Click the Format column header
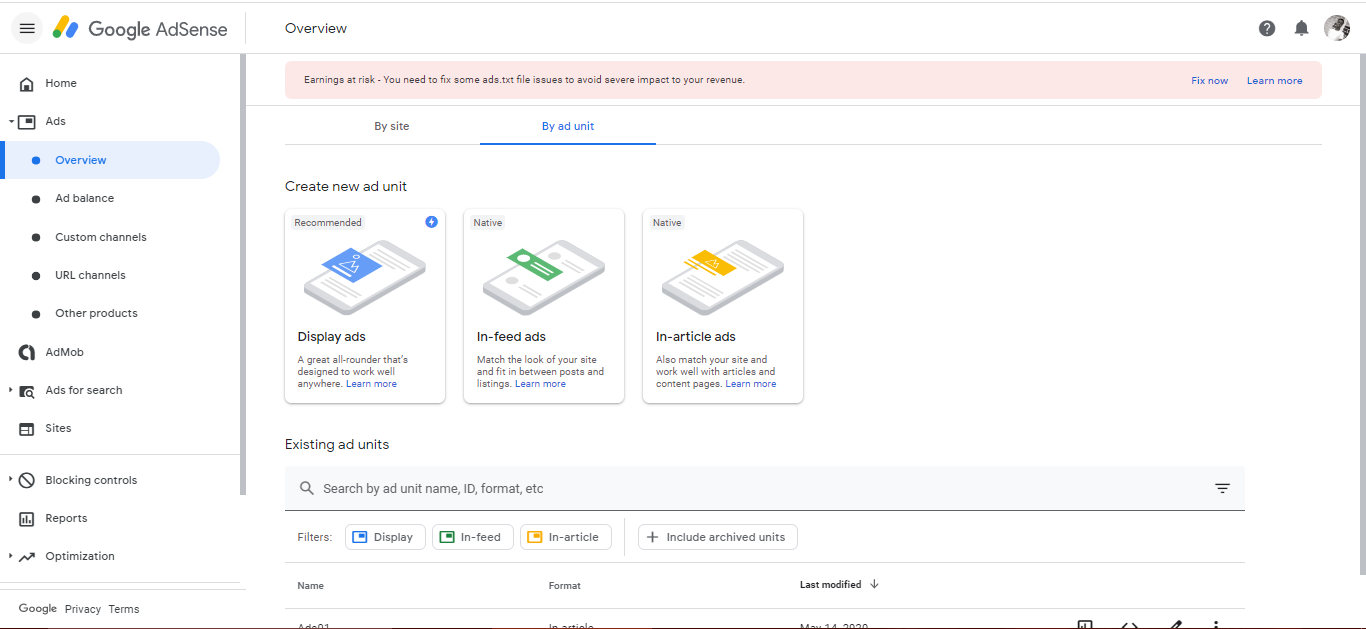Screen dimensions: 1366x629 click(x=564, y=586)
